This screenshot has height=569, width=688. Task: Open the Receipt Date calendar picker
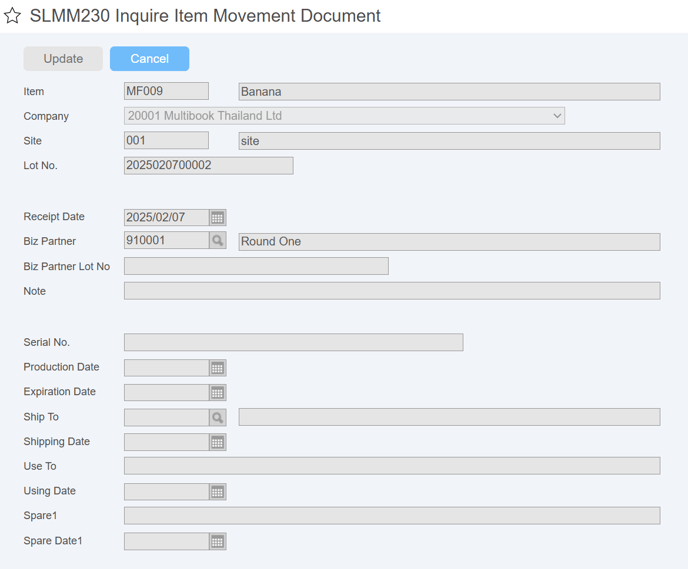[x=218, y=218]
